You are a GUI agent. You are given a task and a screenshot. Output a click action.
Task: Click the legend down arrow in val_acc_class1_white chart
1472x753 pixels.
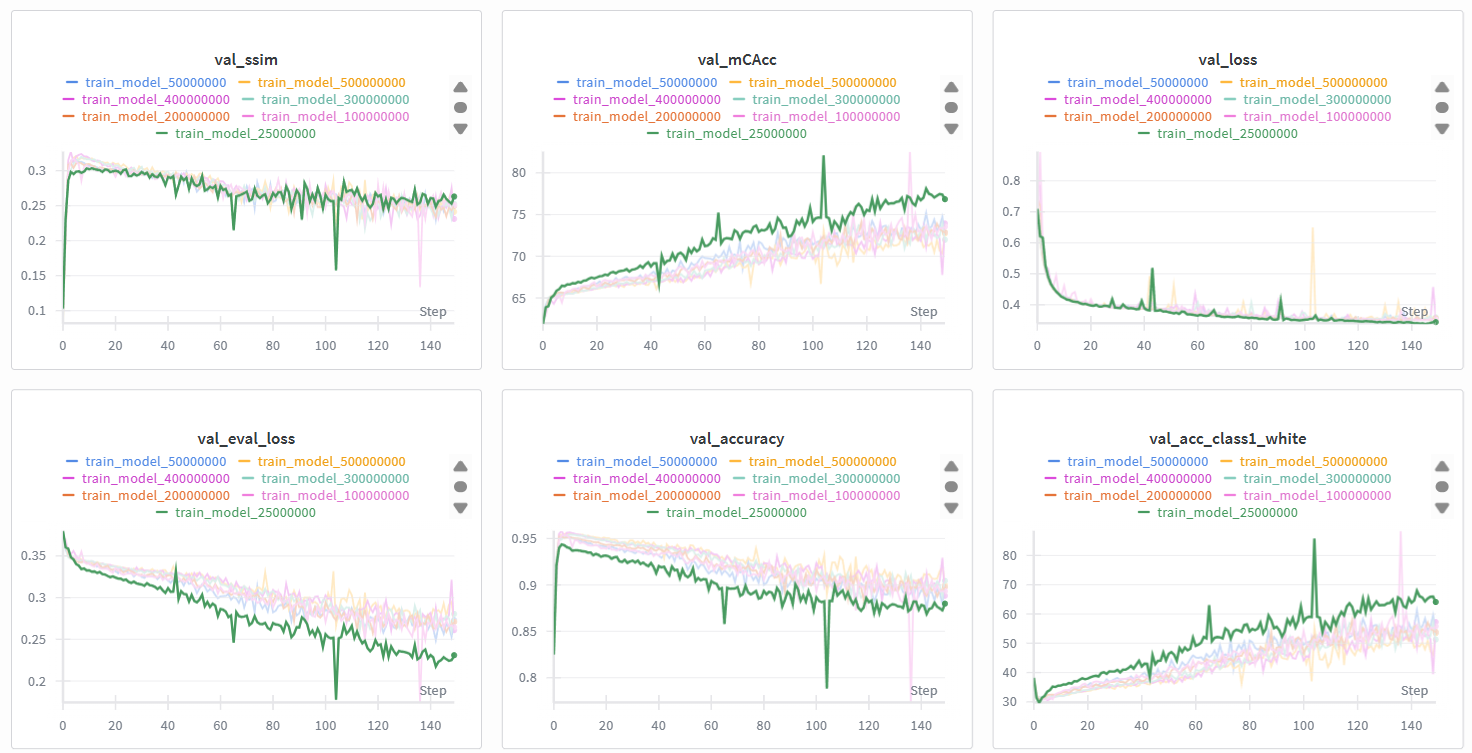pyautogui.click(x=1442, y=508)
